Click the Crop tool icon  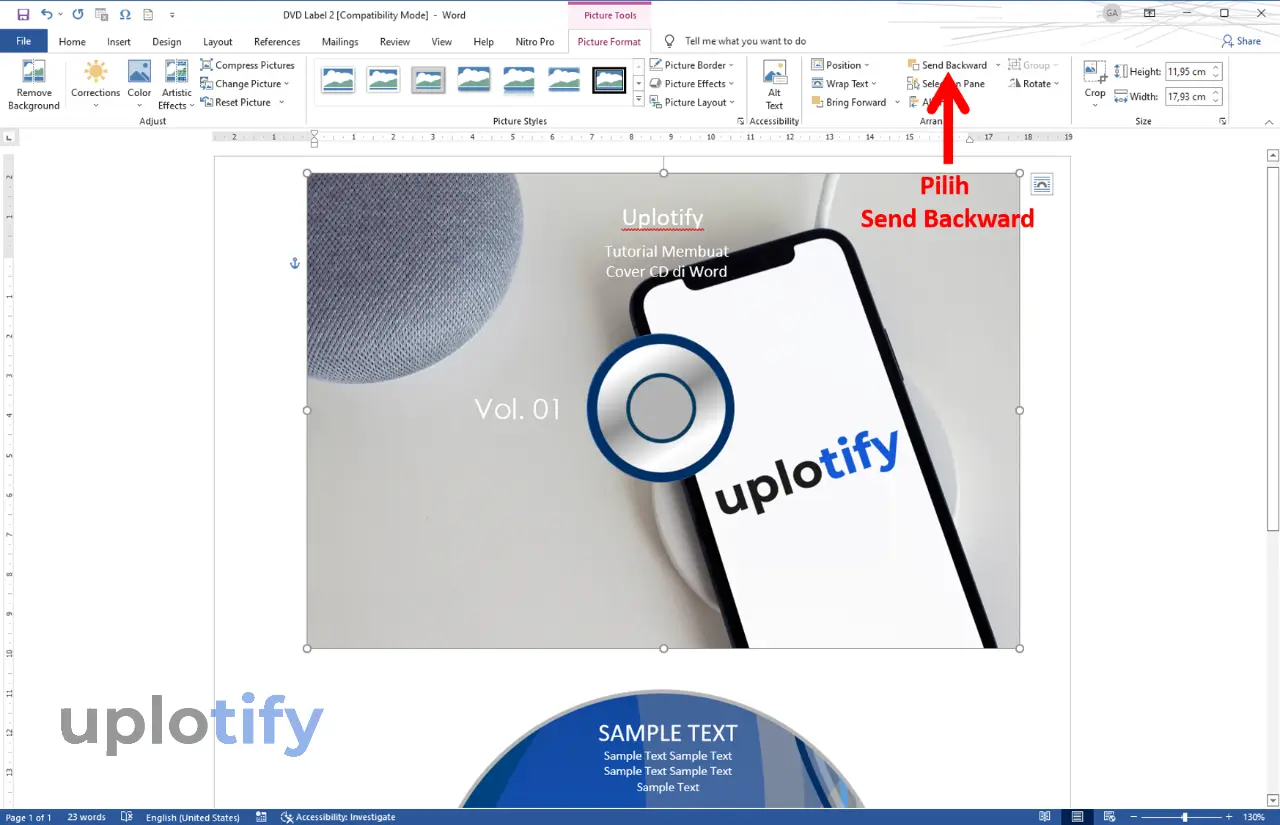click(x=1095, y=73)
